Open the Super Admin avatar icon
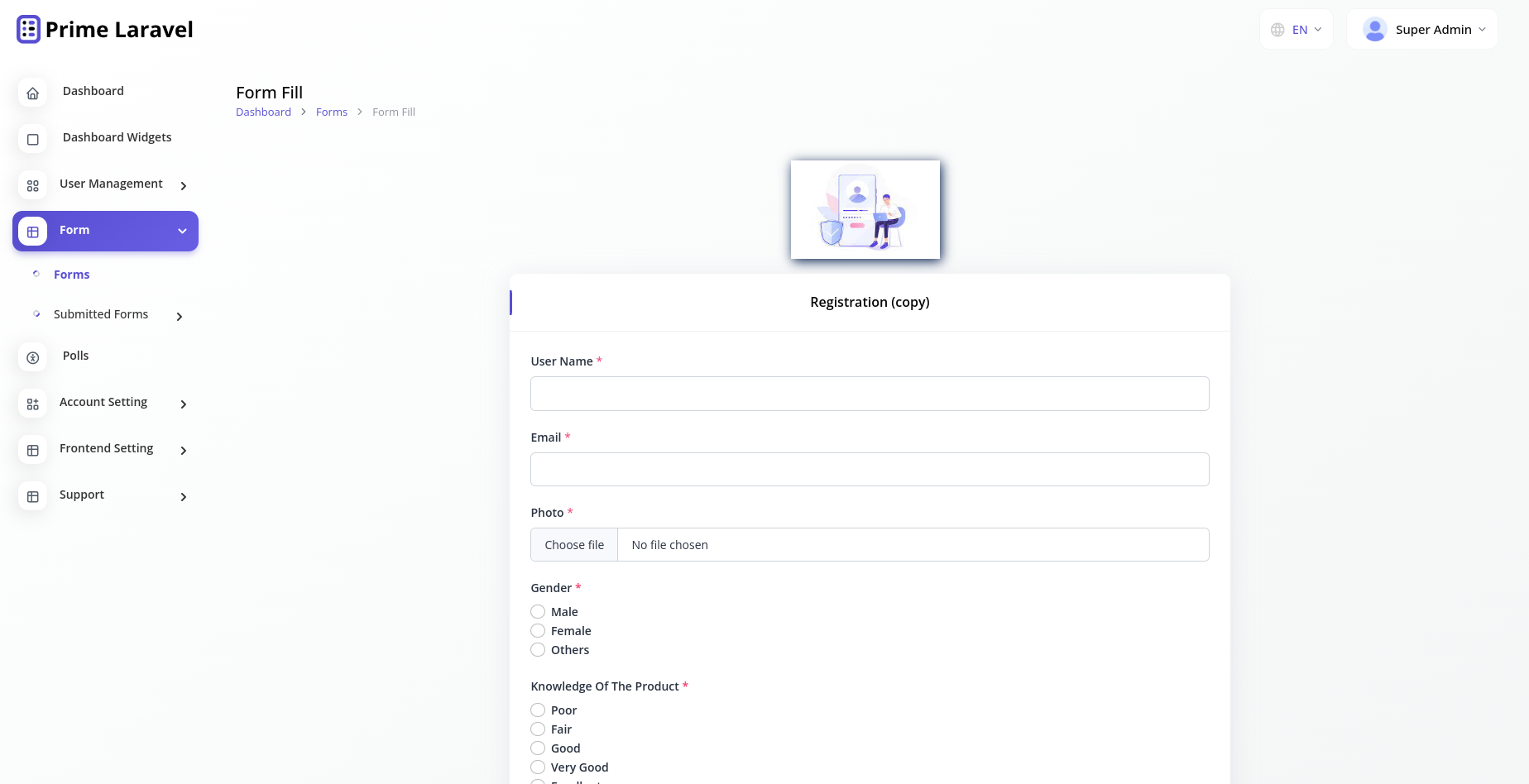 [x=1374, y=28]
